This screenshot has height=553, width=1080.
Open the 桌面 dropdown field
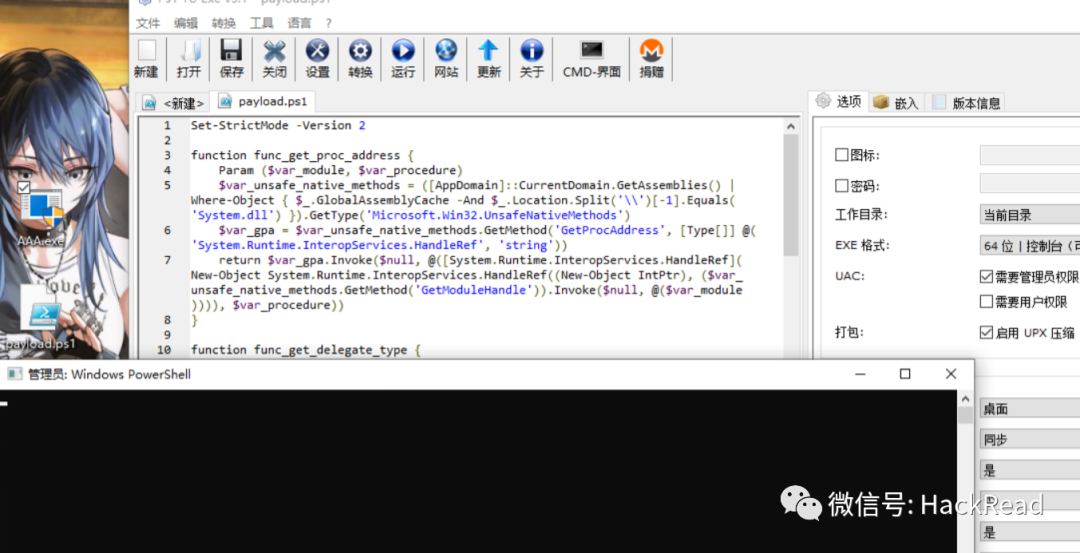[1030, 408]
